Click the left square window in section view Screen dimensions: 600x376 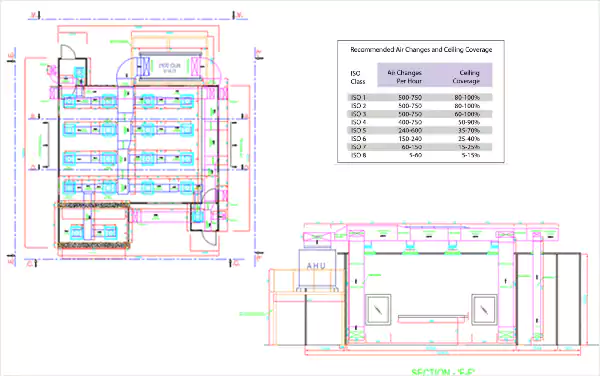pyautogui.click(x=378, y=309)
